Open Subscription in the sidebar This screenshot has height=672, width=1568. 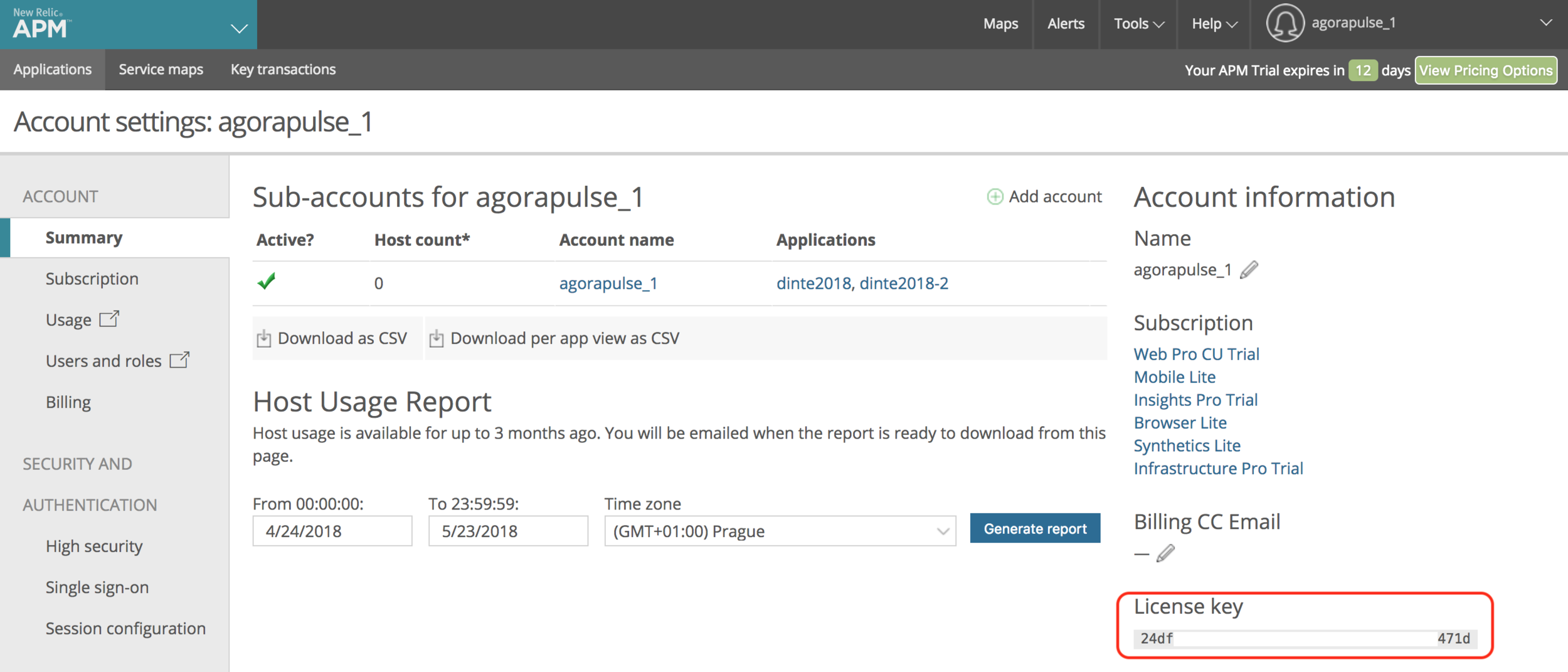[92, 279]
